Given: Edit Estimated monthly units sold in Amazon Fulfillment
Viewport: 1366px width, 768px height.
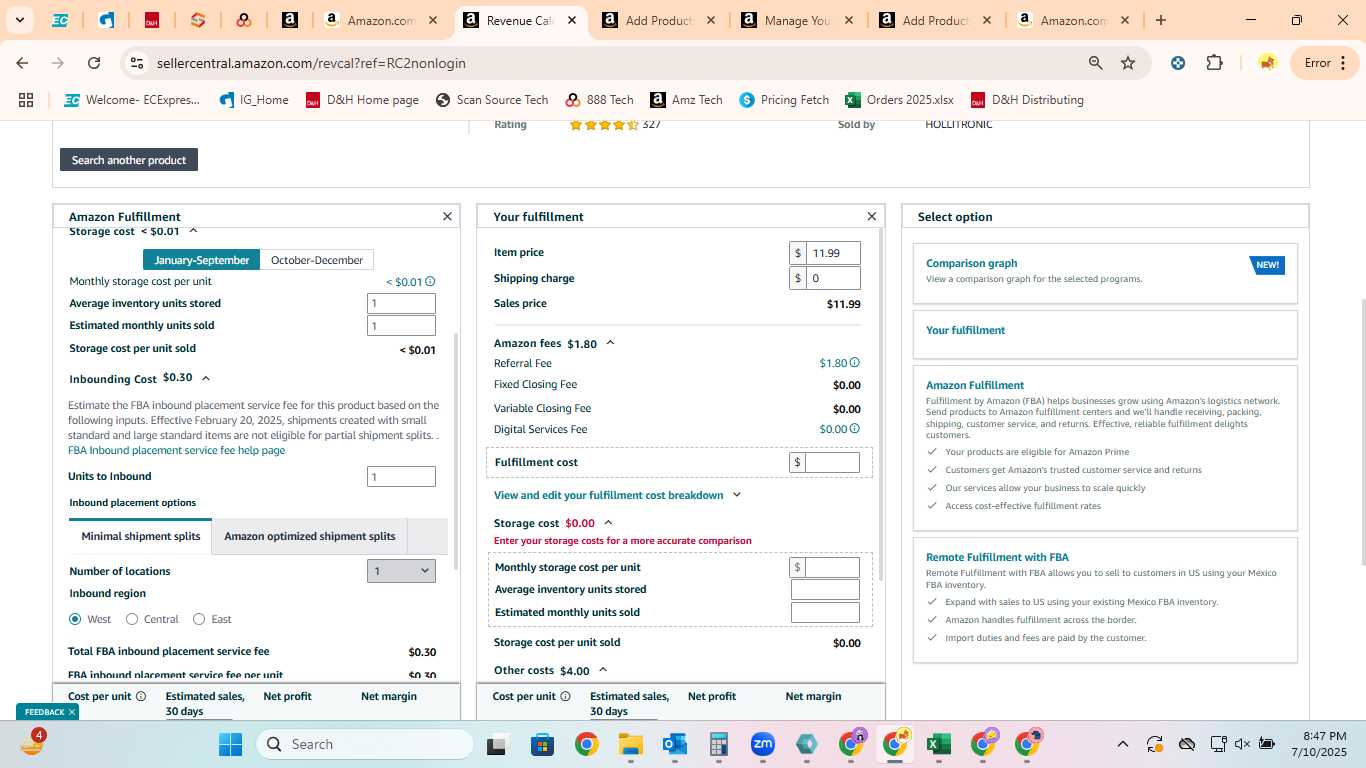Looking at the screenshot, I should click(401, 325).
